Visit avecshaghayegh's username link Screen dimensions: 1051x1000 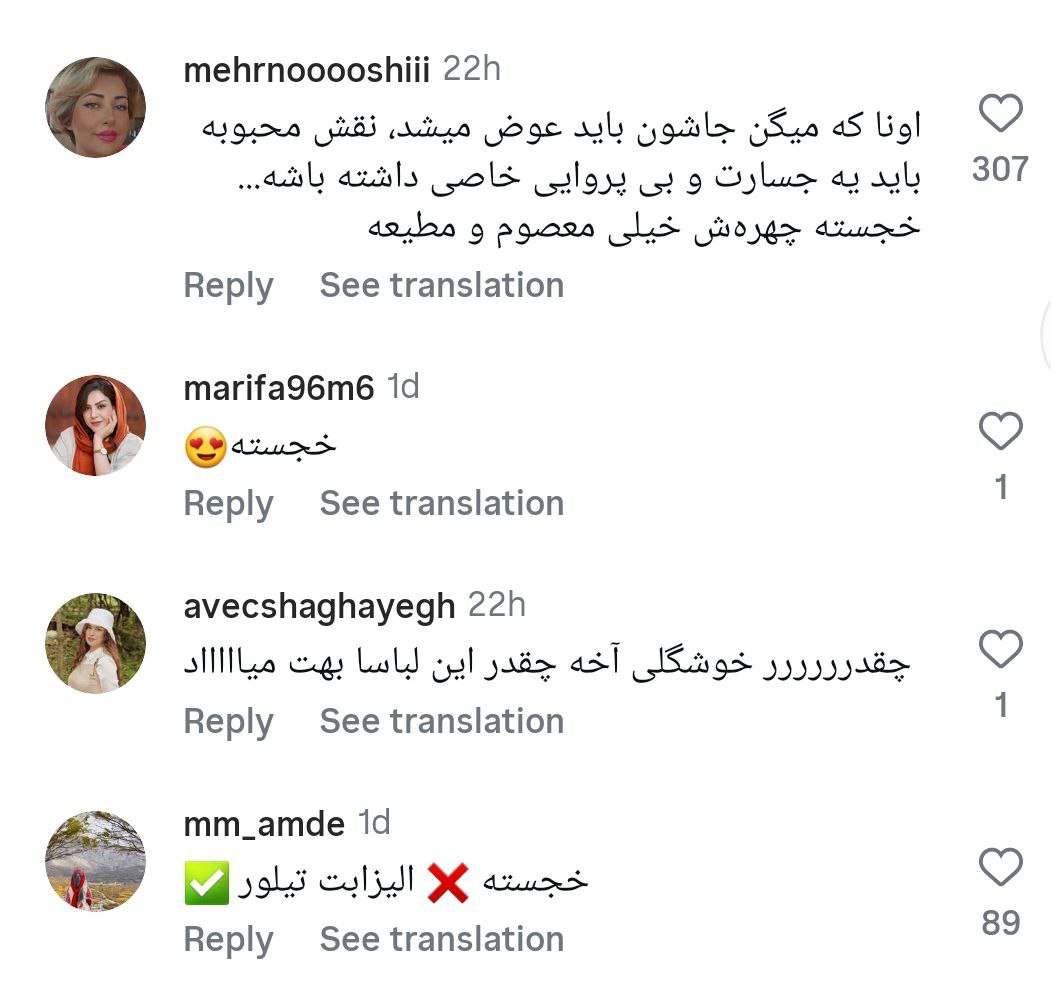(320, 607)
